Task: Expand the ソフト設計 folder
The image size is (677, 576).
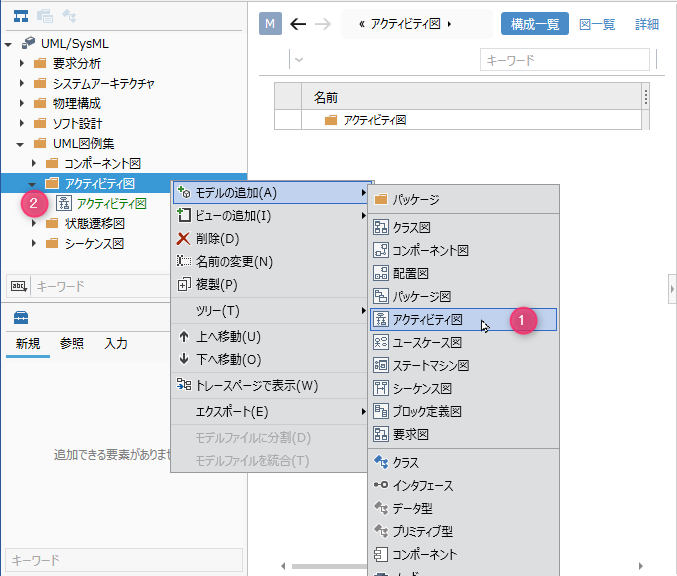Action: [22, 123]
